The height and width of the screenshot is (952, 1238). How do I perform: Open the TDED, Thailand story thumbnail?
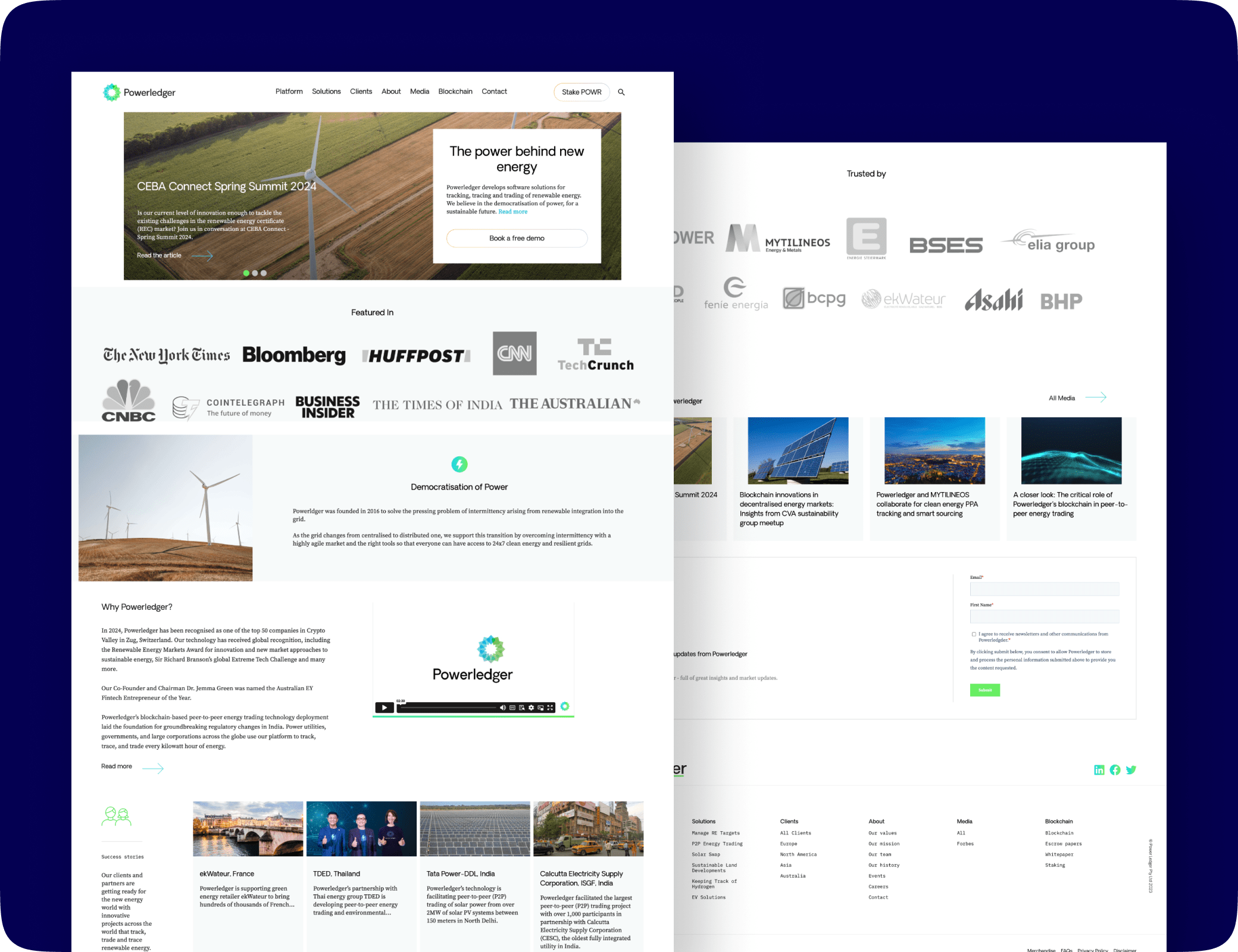point(361,829)
